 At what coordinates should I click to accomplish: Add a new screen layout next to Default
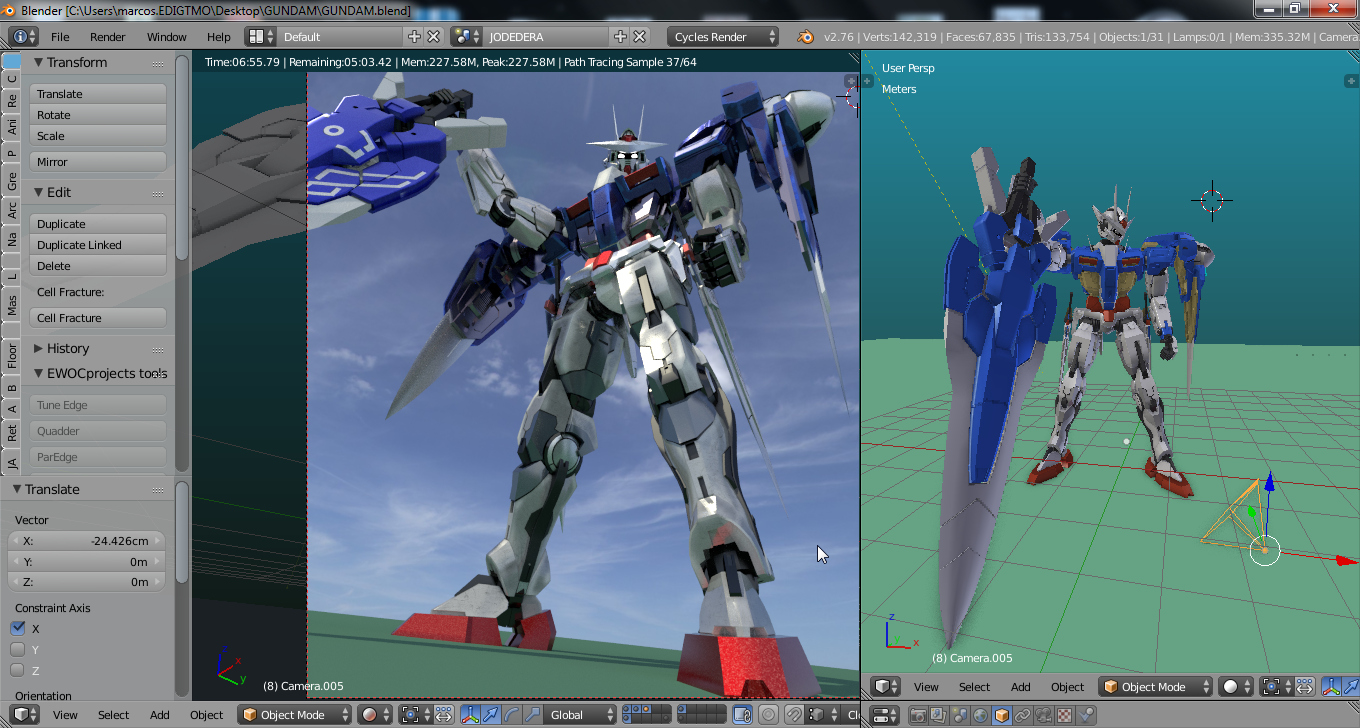(415, 37)
